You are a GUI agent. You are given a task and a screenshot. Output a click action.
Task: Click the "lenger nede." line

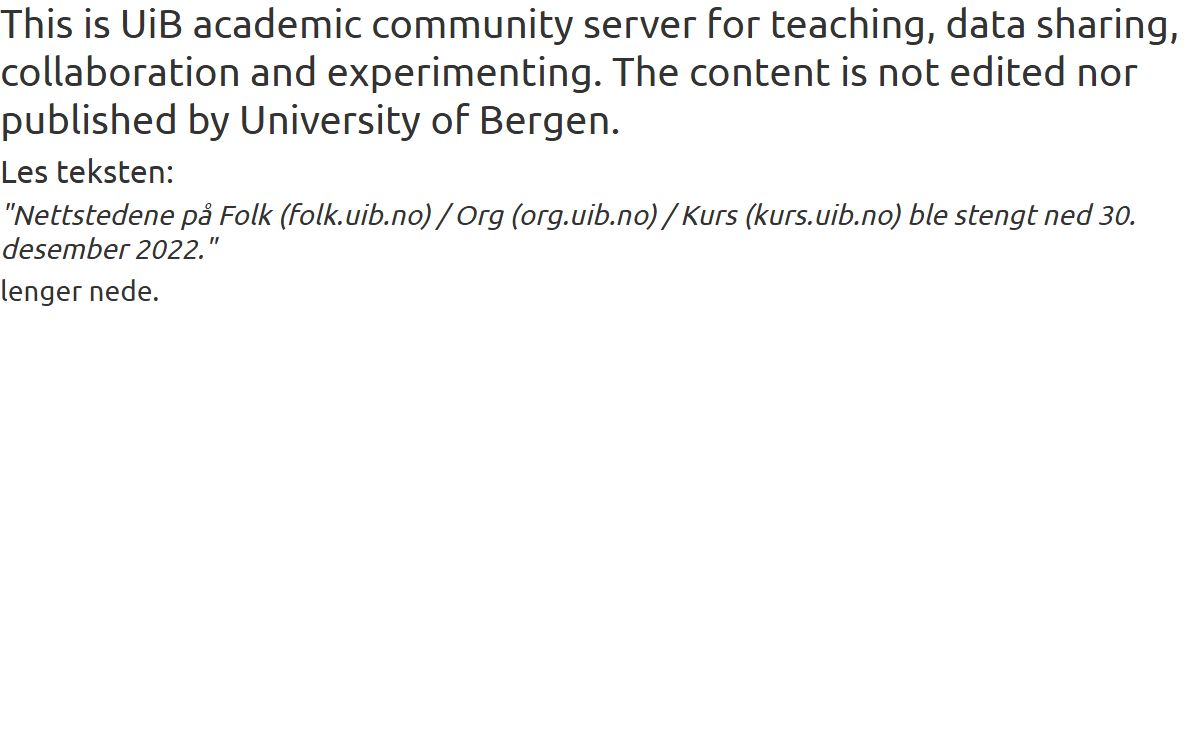coord(80,293)
